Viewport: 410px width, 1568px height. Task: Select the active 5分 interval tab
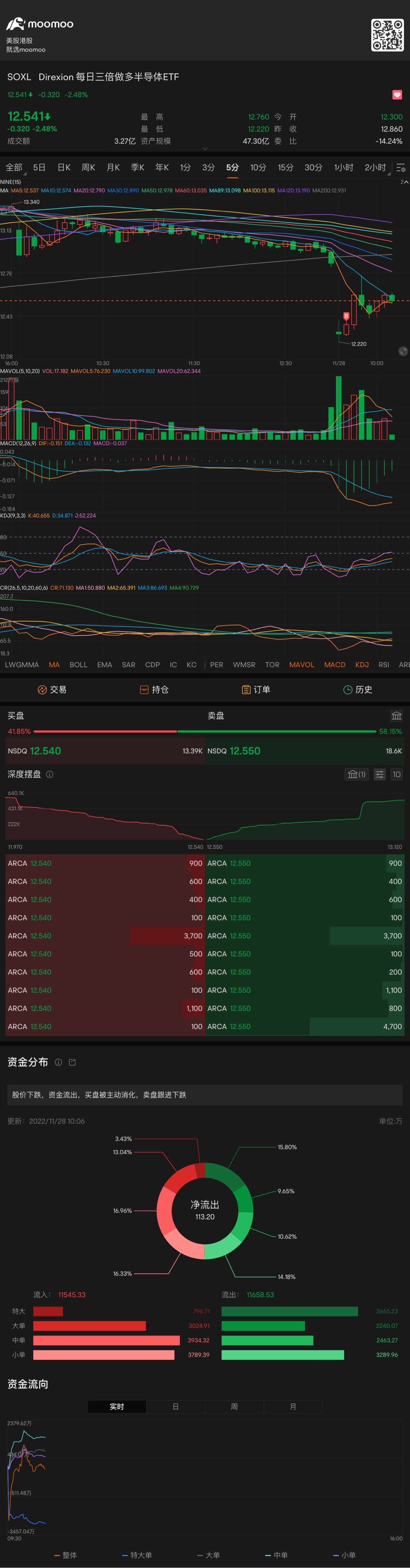(x=232, y=167)
